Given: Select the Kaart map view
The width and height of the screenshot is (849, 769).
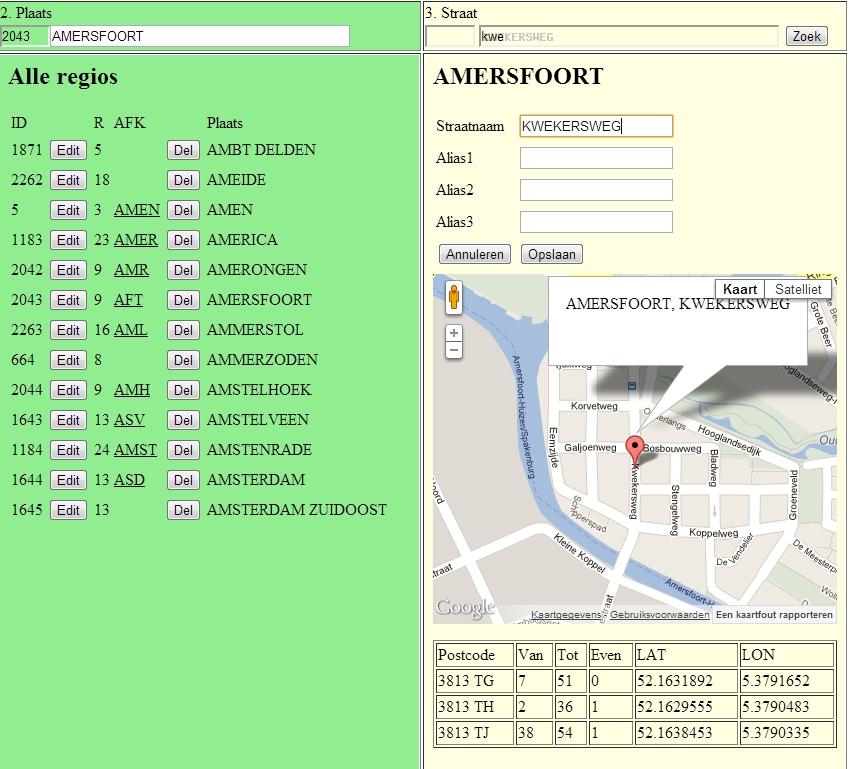Looking at the screenshot, I should click(739, 289).
